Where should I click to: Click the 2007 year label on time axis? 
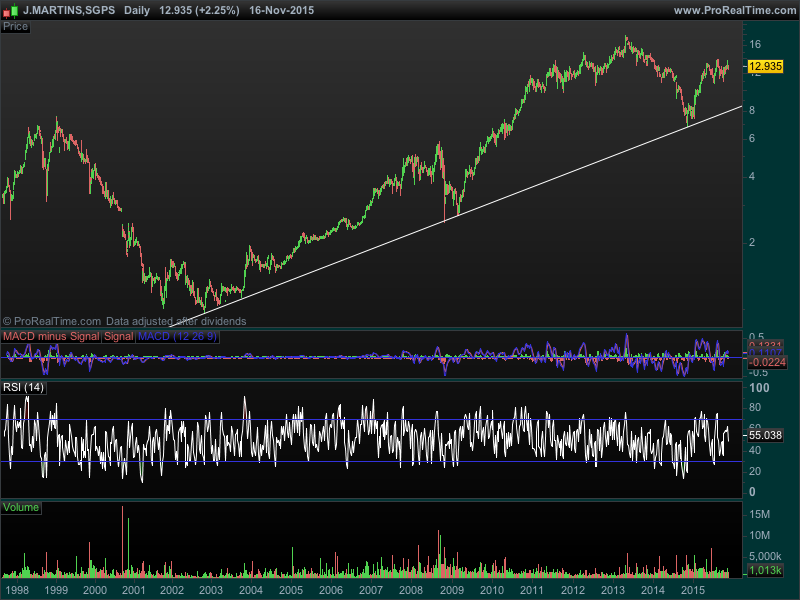click(x=371, y=590)
